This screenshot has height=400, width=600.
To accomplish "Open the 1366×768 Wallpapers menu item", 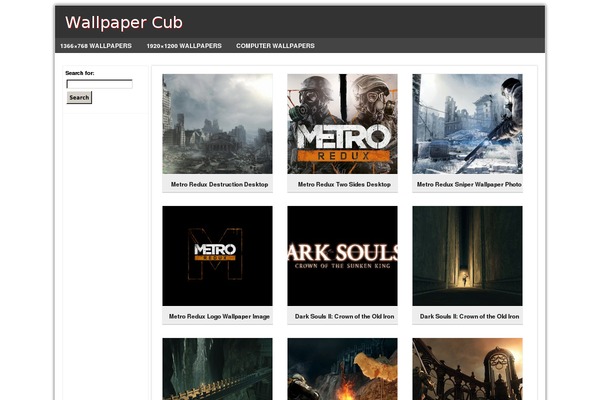I will click(x=96, y=46).
